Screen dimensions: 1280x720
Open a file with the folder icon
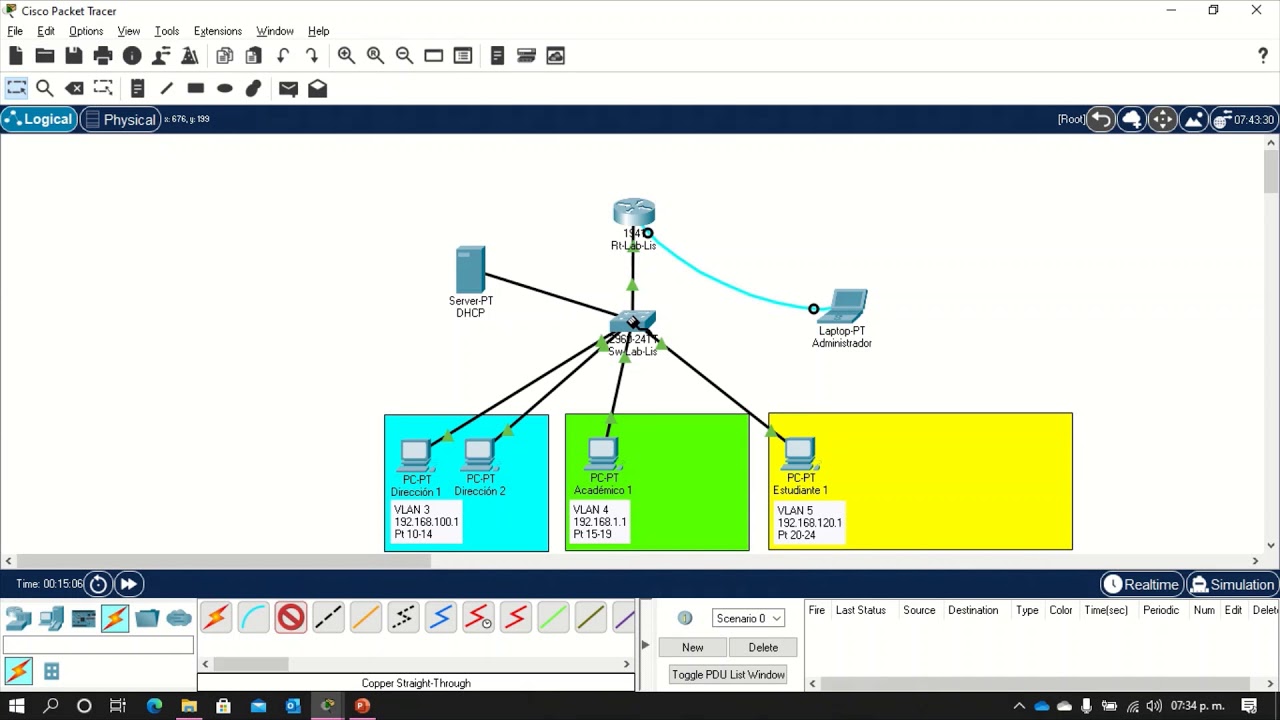(45, 56)
